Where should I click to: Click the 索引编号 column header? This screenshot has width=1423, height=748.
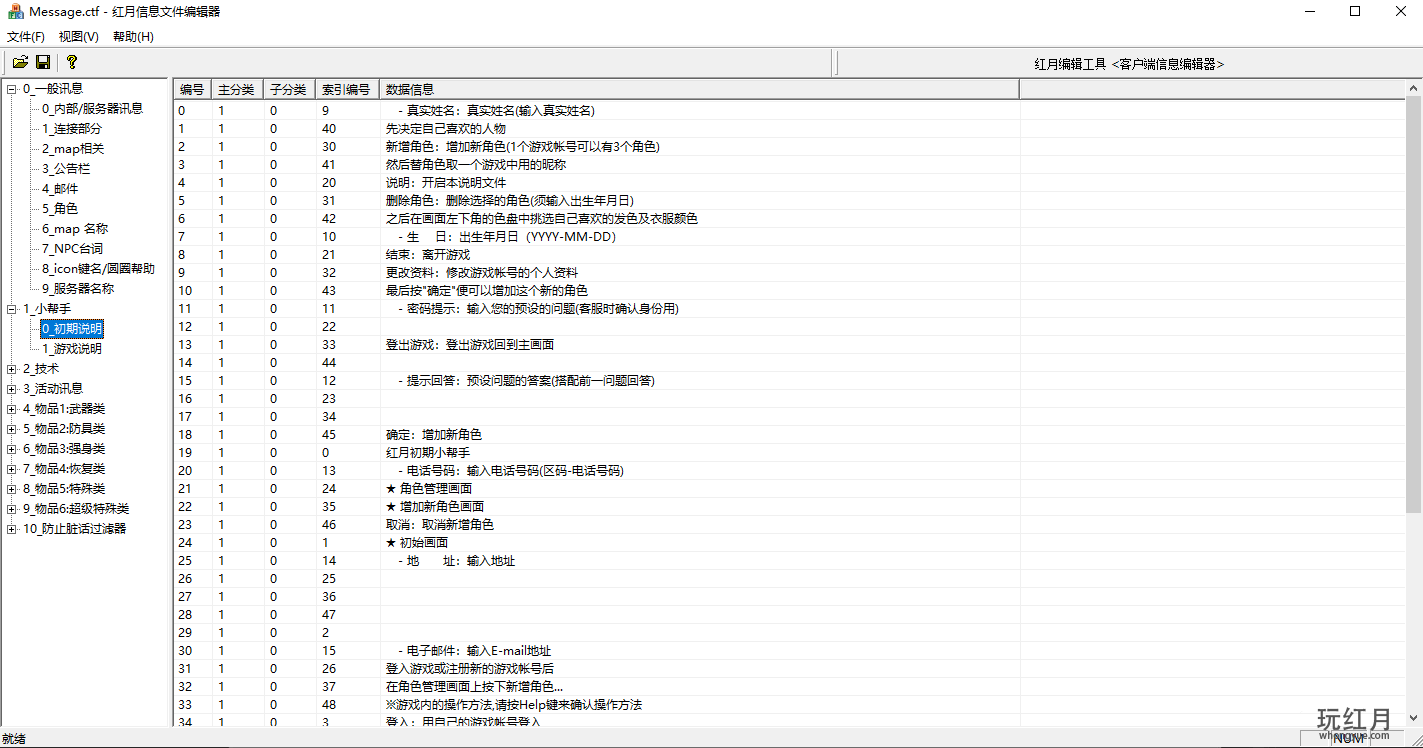coord(346,89)
